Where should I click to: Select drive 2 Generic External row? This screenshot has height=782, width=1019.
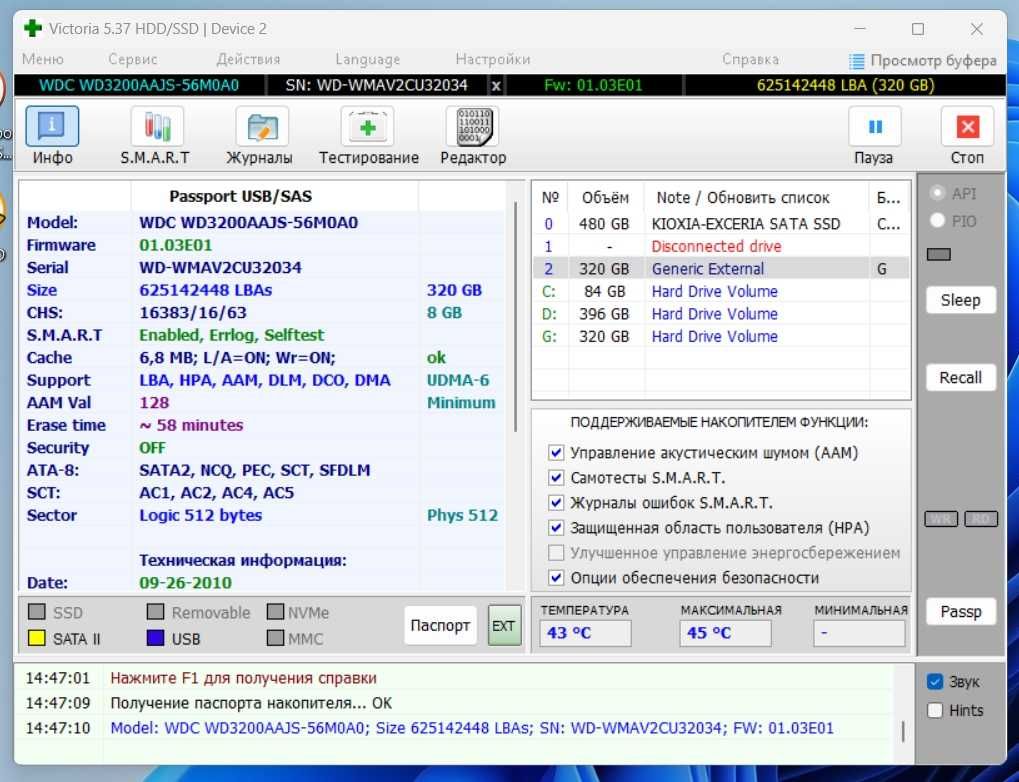pyautogui.click(x=721, y=268)
